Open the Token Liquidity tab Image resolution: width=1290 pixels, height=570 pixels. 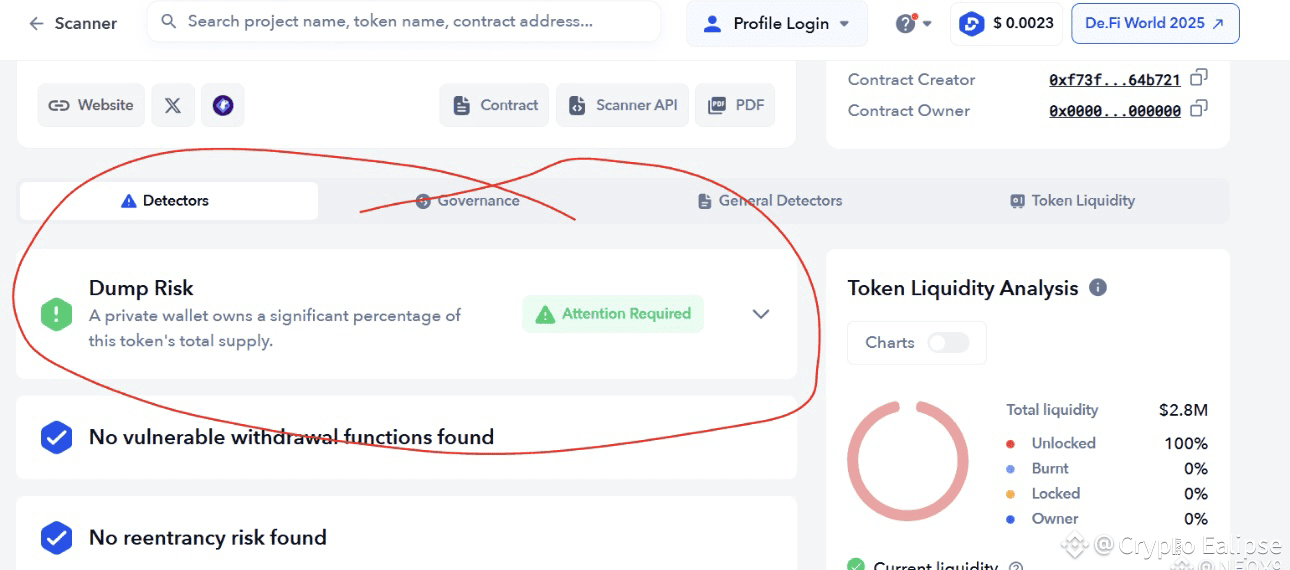tap(1072, 201)
